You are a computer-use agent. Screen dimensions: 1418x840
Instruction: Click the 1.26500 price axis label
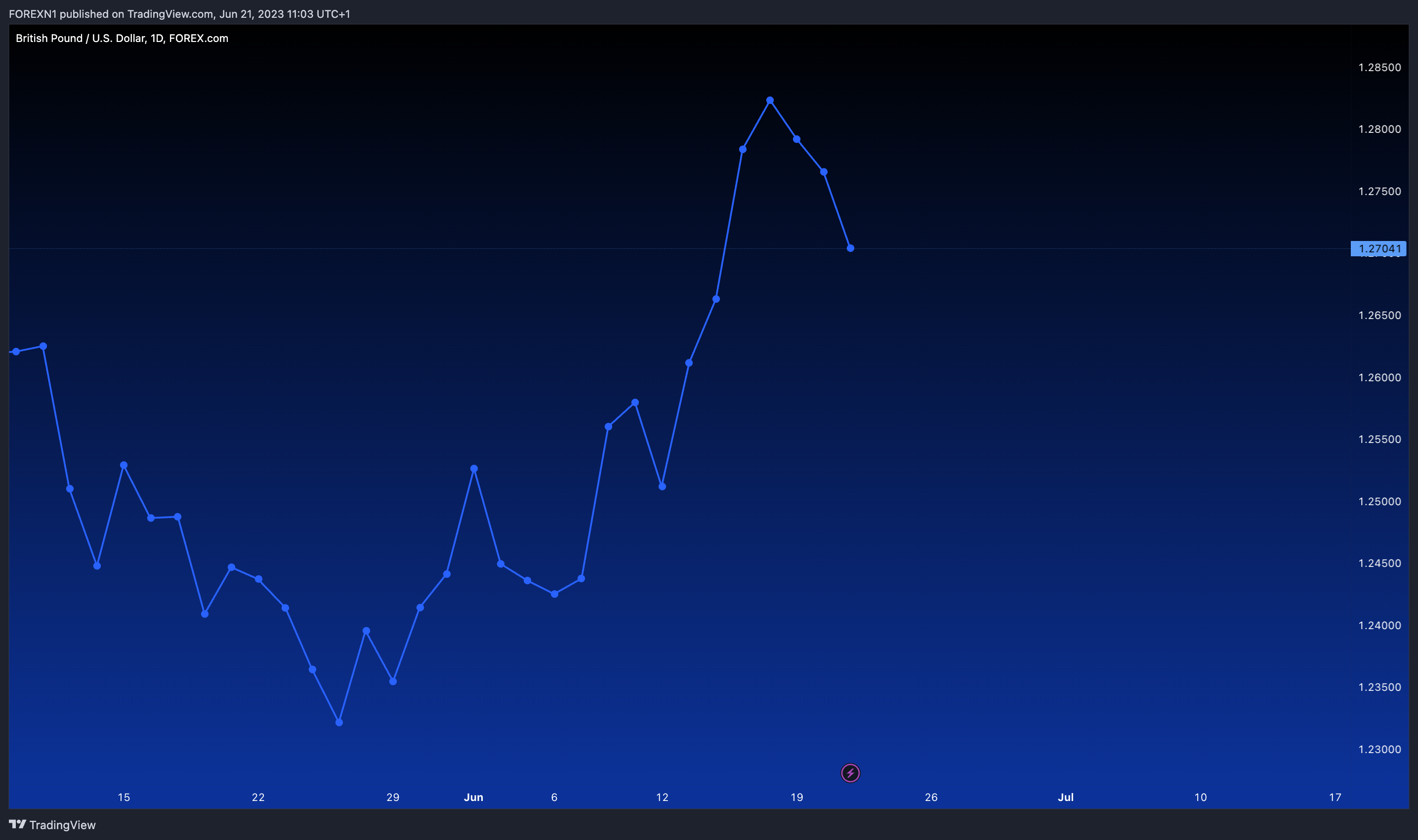[x=1379, y=315]
